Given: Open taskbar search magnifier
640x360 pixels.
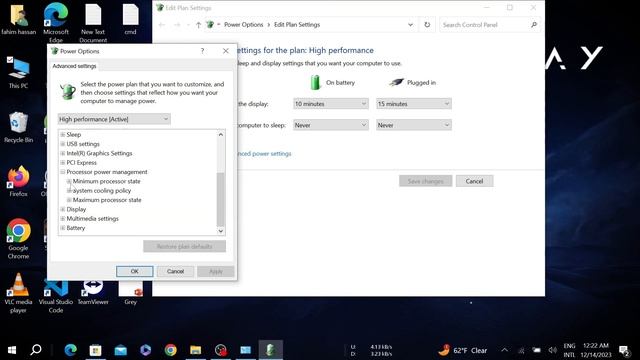Looking at the screenshot, I should [x=36, y=350].
